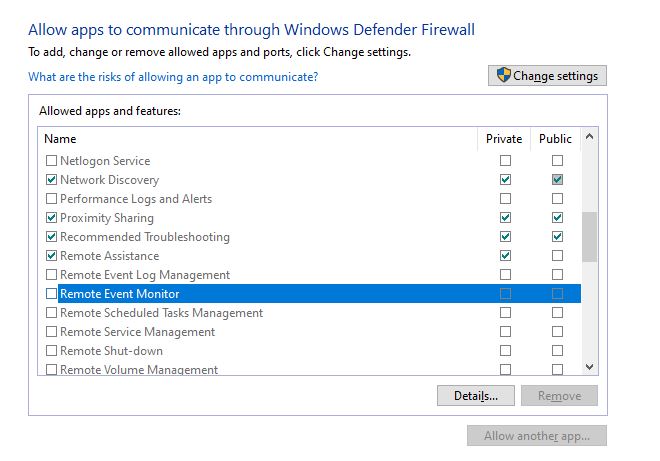Viewport: 660px width, 461px height.
Task: Select Remote Event Log Management row text
Action: 145,275
